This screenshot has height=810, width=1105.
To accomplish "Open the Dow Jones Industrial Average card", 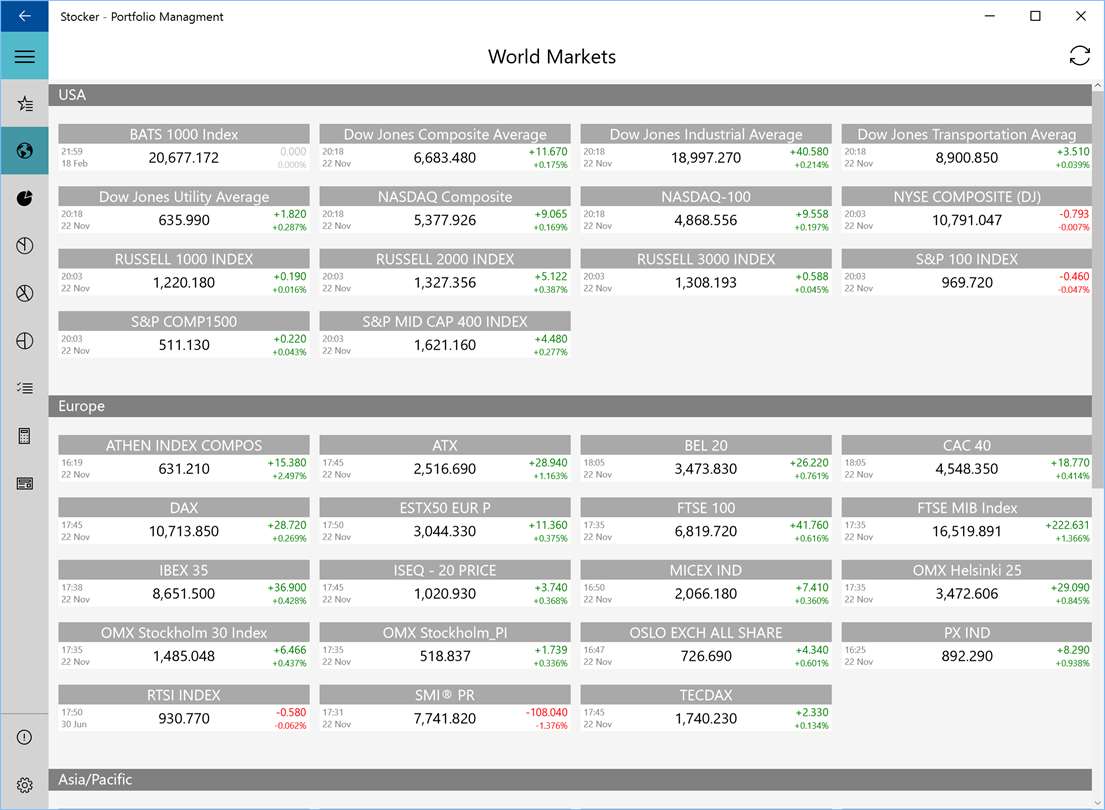I will click(705, 147).
